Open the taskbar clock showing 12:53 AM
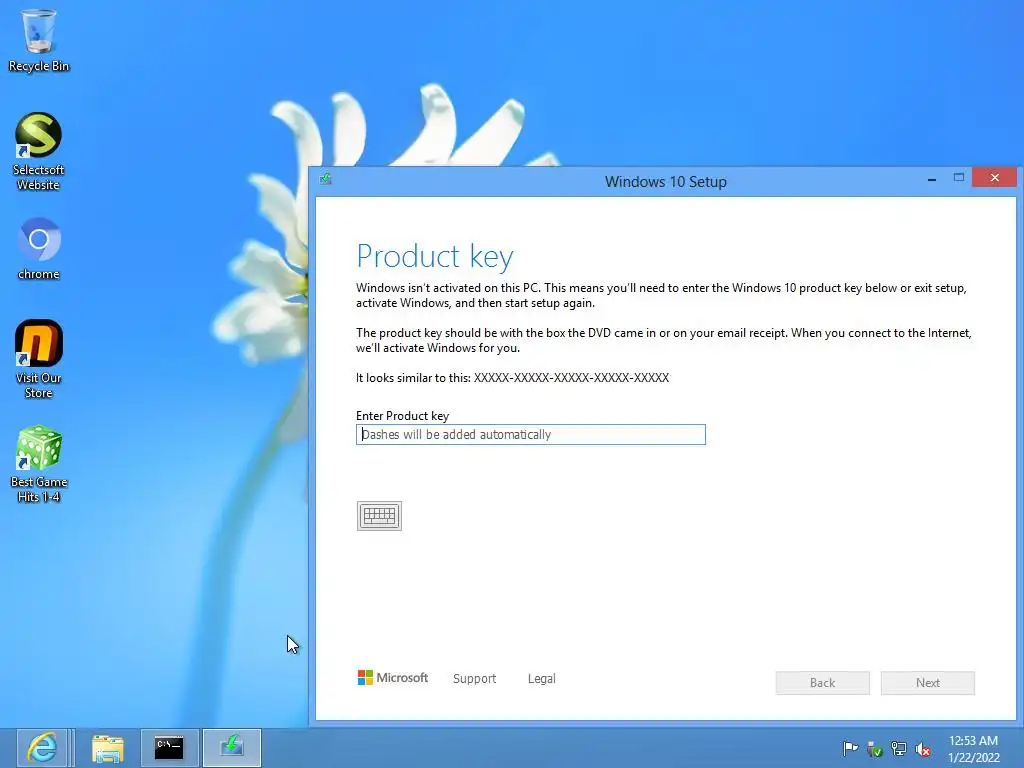Image resolution: width=1024 pixels, height=768 pixels. tap(973, 749)
